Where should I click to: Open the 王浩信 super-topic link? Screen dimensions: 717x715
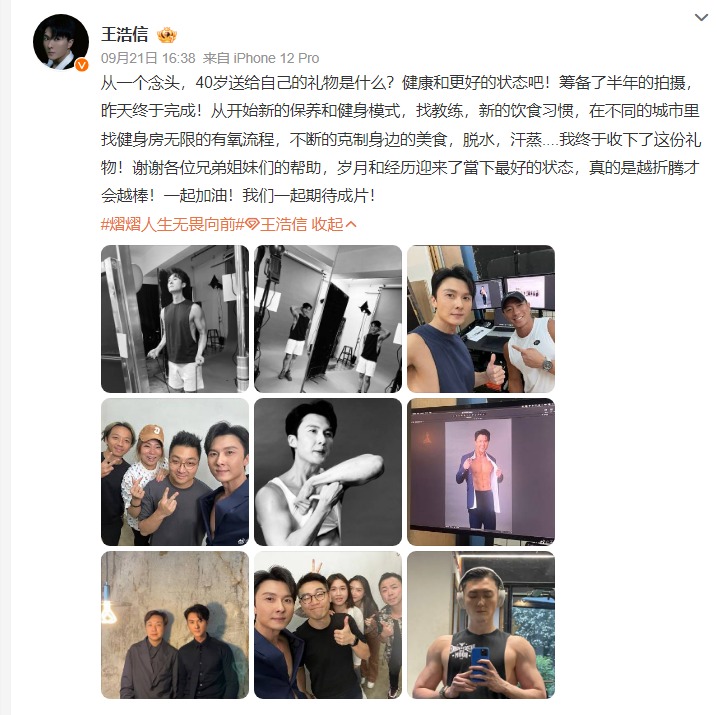point(283,224)
